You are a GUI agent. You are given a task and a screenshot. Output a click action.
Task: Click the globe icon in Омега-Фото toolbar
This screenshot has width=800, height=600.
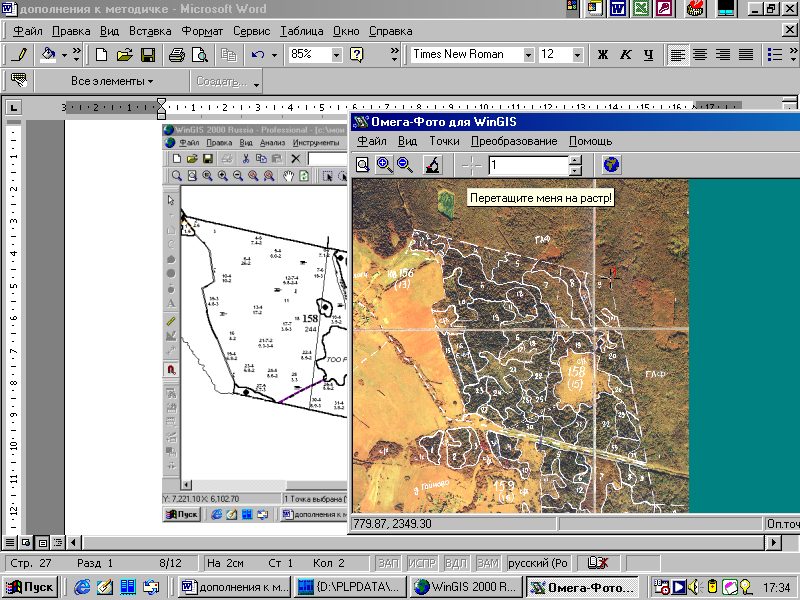tap(611, 165)
